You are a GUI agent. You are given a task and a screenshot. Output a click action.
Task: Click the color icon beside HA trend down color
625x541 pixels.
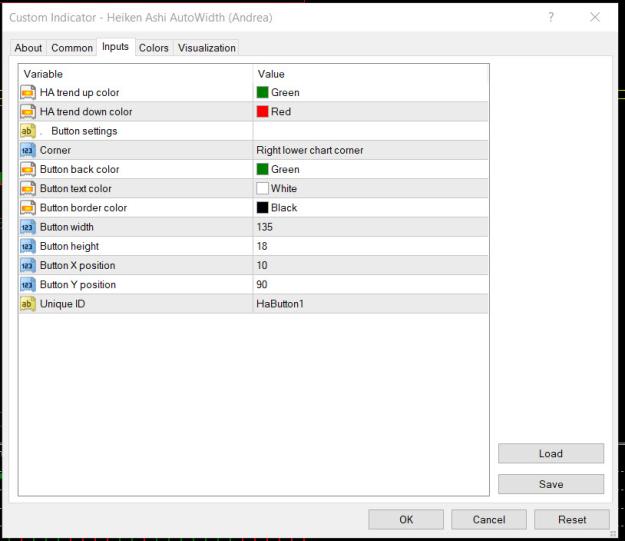28,112
